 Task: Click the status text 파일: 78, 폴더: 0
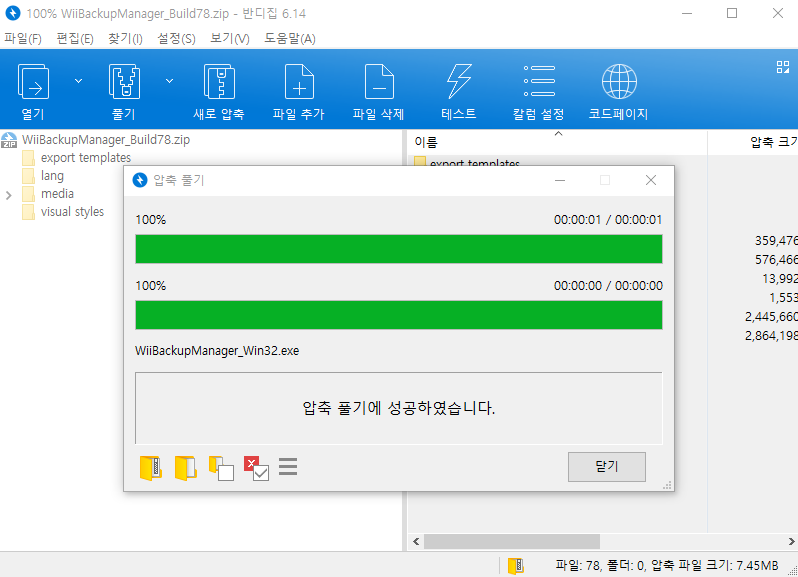point(601,565)
